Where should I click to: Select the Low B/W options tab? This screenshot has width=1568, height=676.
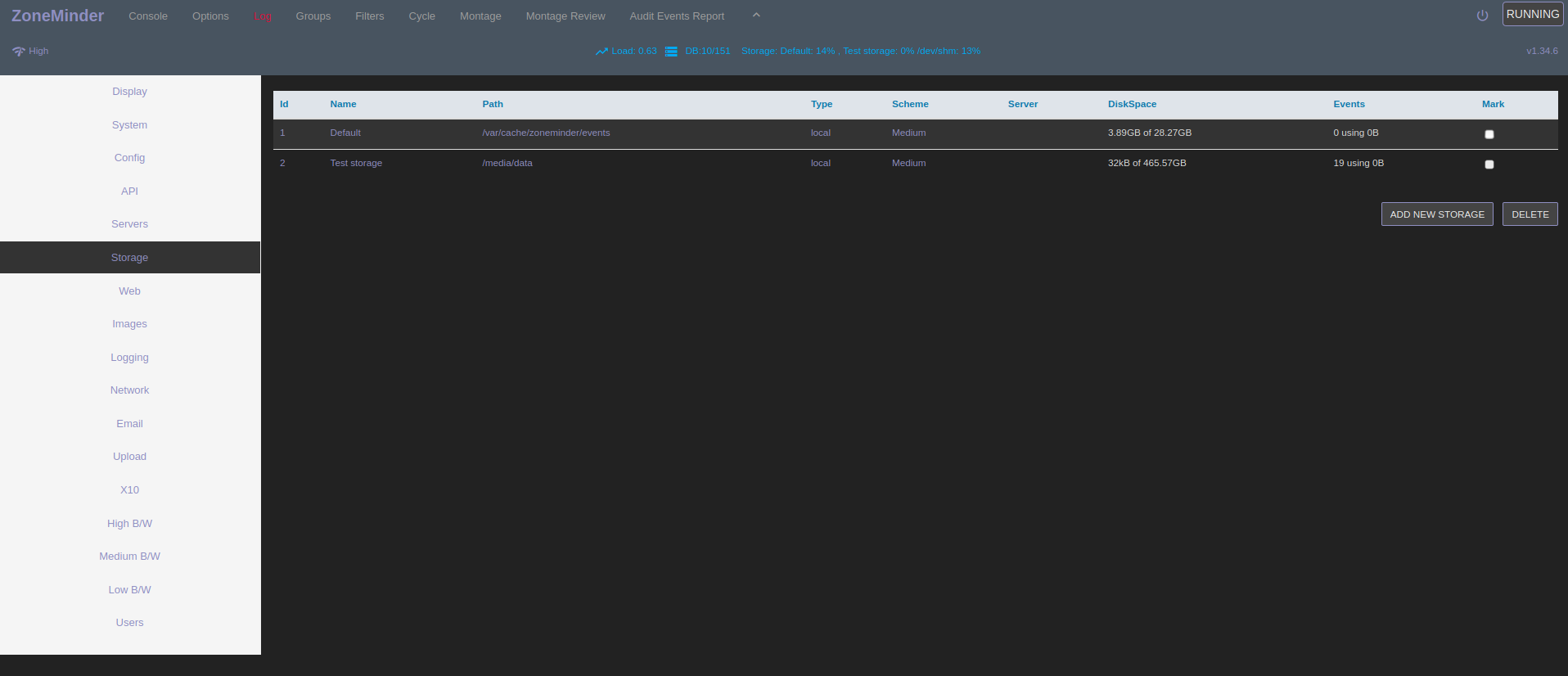point(130,590)
